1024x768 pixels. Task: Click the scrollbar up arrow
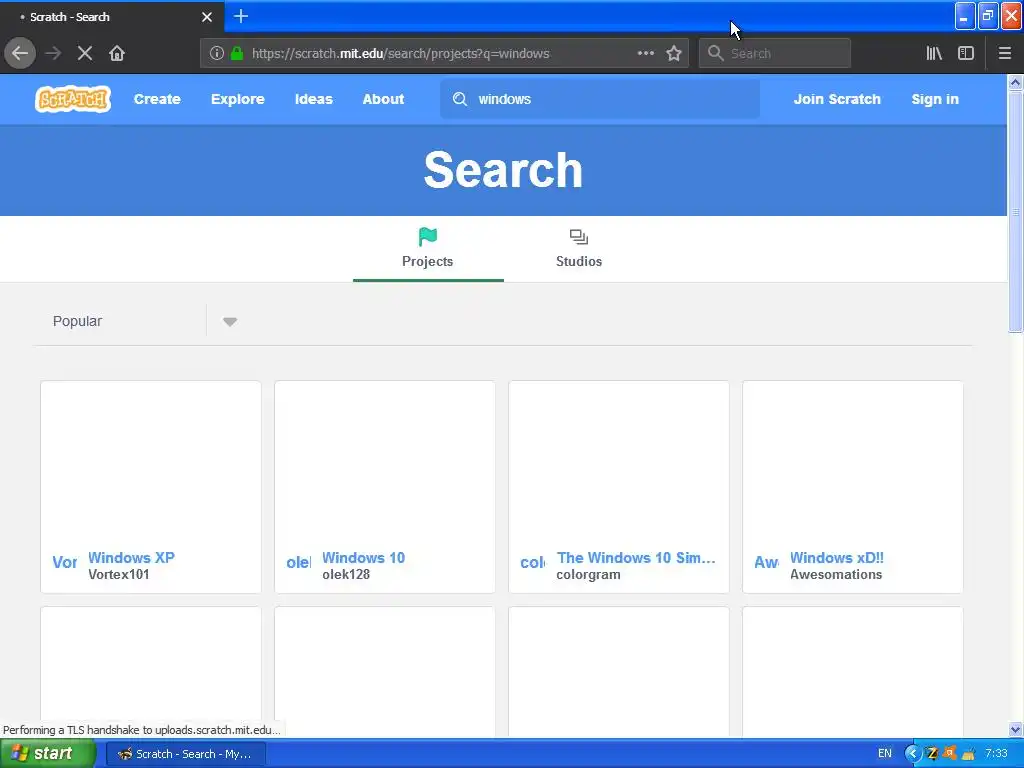1015,82
